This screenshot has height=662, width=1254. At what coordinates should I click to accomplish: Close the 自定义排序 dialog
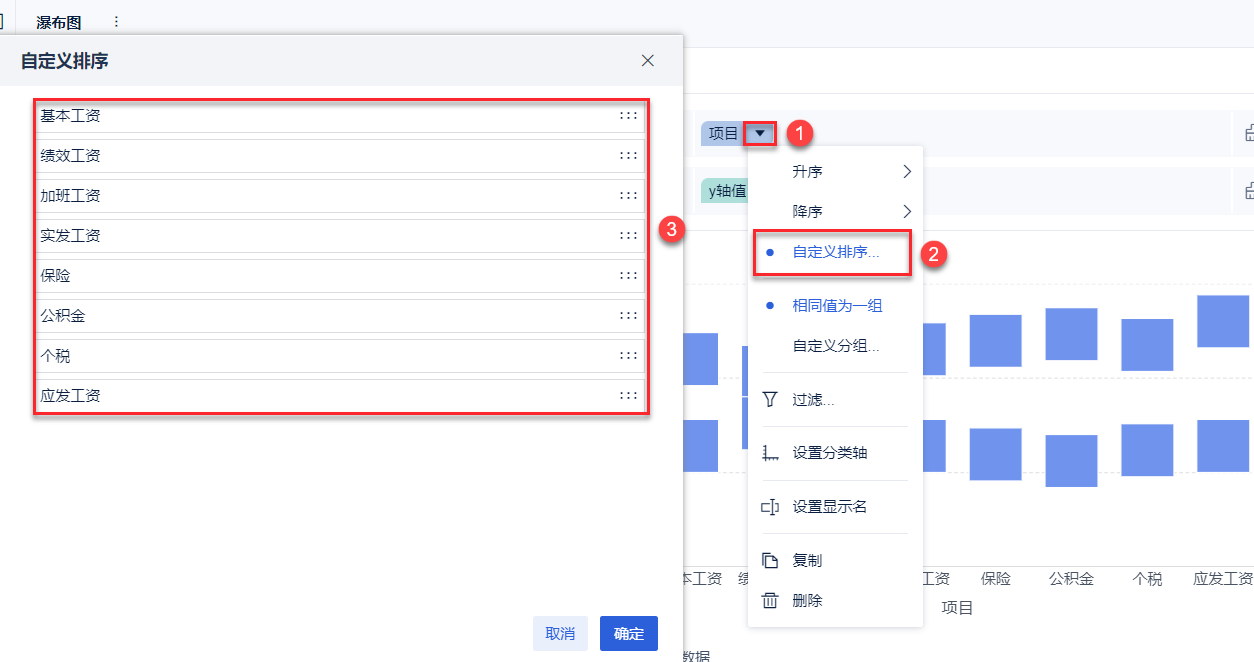point(648,61)
